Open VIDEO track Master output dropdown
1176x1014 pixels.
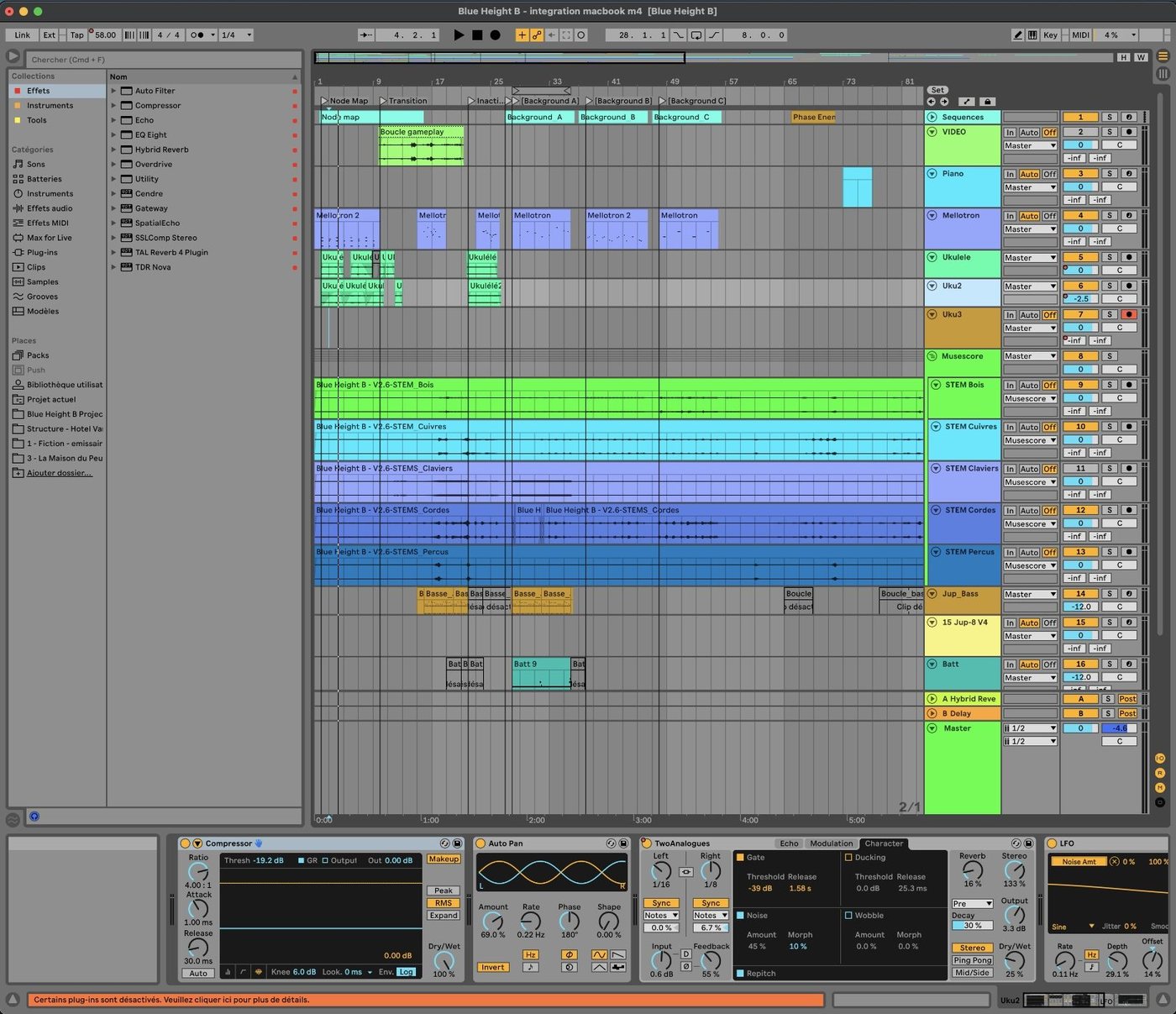pos(1030,146)
